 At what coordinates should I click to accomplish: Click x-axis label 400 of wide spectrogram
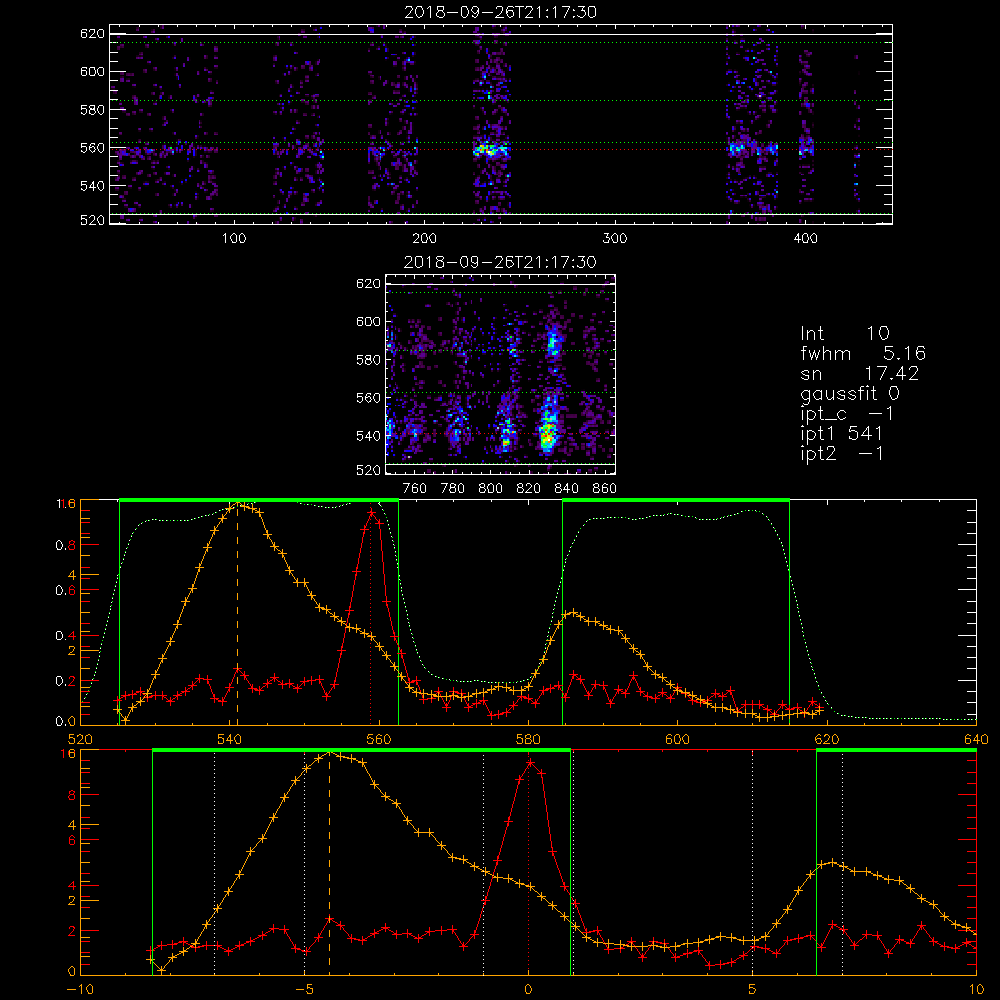[805, 239]
